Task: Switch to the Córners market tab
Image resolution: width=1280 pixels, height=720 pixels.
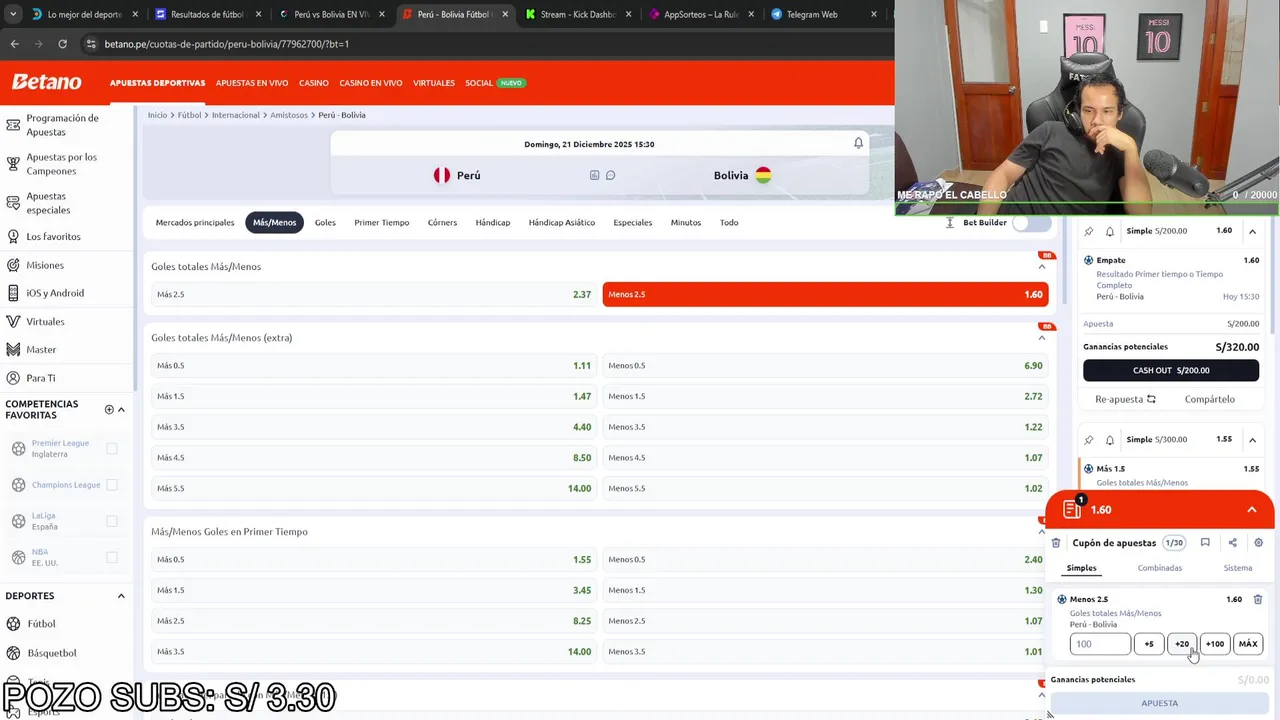Action: tap(442, 223)
